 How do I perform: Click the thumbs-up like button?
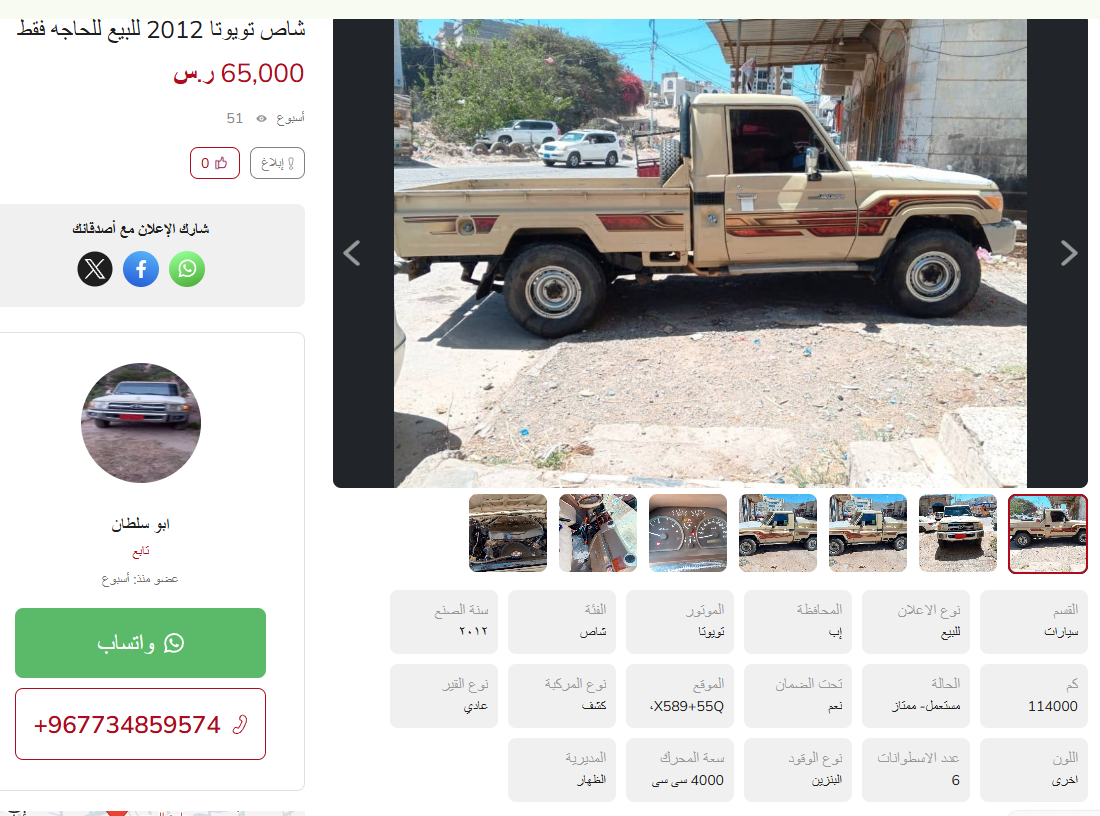point(215,163)
